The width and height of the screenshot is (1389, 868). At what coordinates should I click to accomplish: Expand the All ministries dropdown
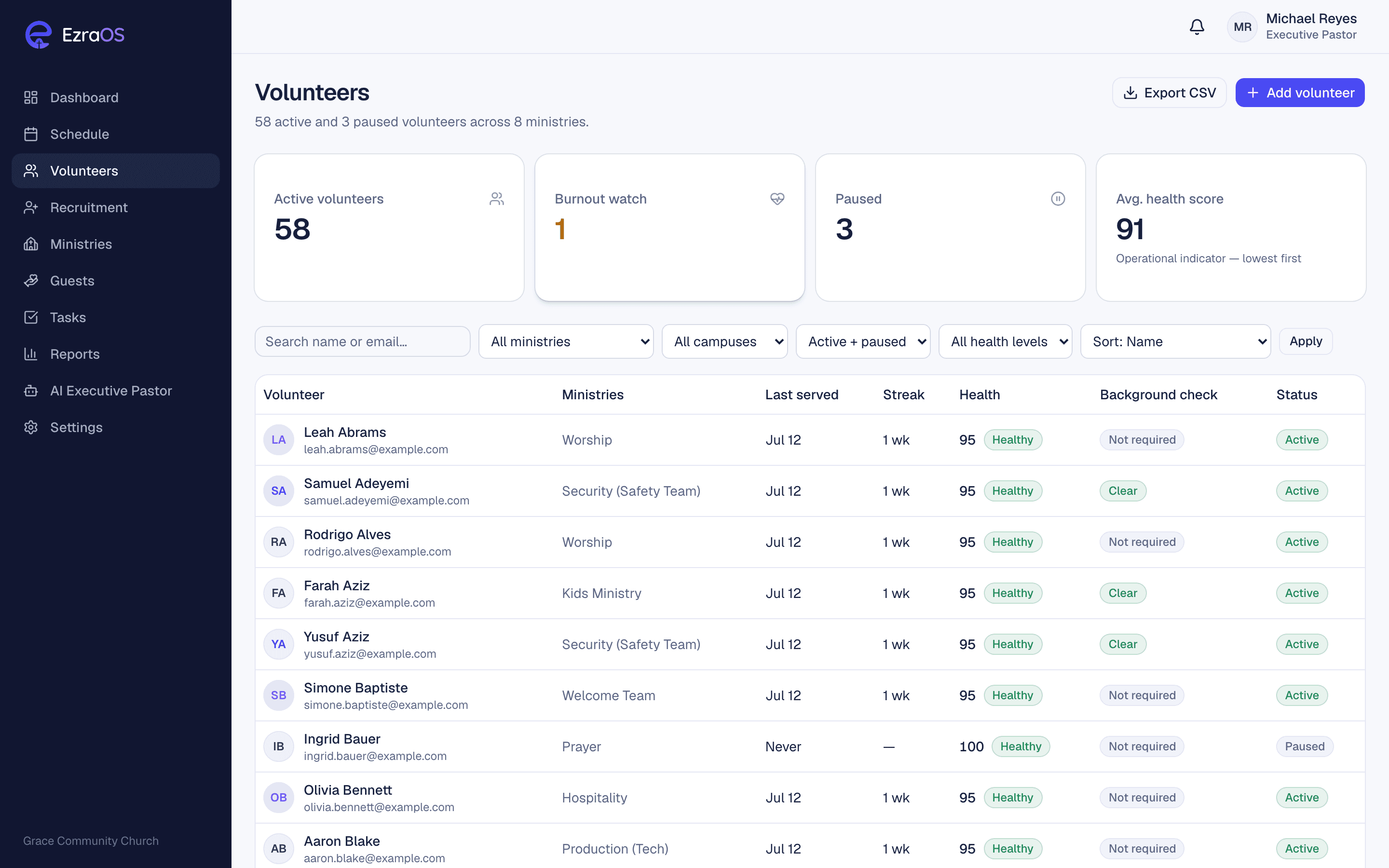pyautogui.click(x=566, y=341)
